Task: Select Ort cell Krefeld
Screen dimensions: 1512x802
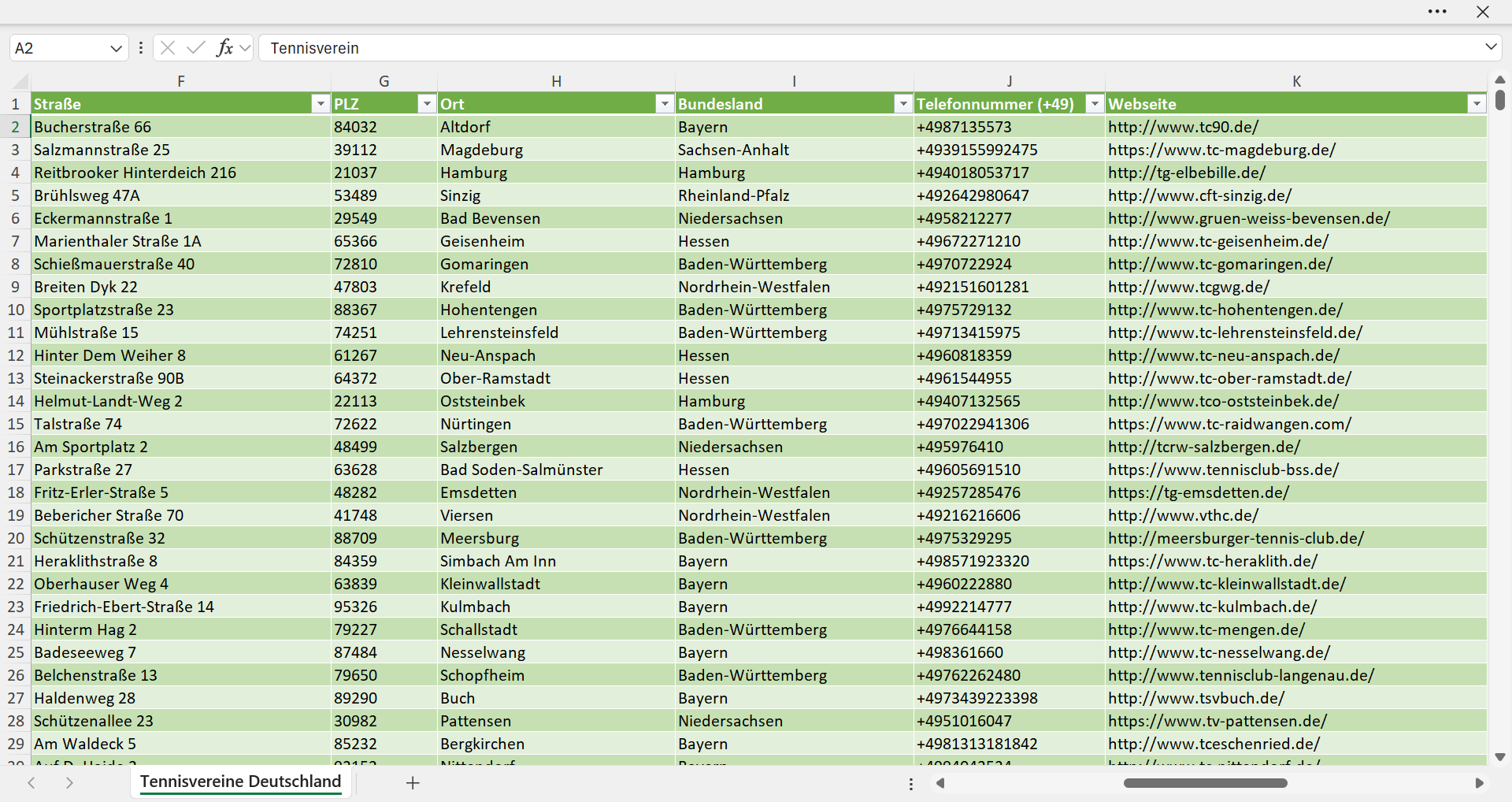Action: click(556, 287)
